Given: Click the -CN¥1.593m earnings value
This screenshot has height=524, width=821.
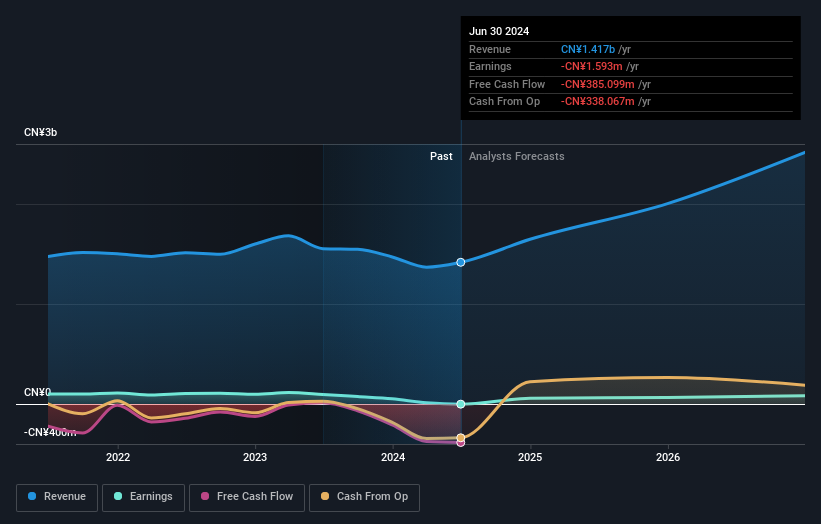Looking at the screenshot, I should [592, 66].
